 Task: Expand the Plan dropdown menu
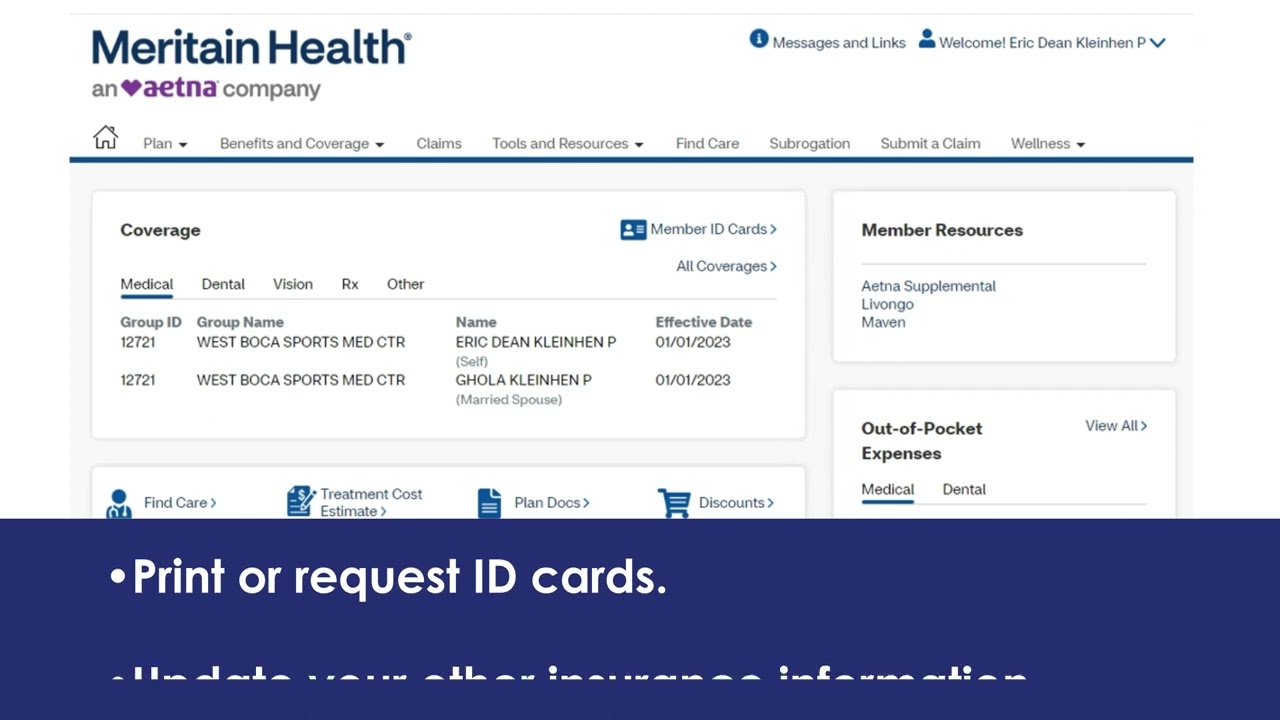(165, 144)
